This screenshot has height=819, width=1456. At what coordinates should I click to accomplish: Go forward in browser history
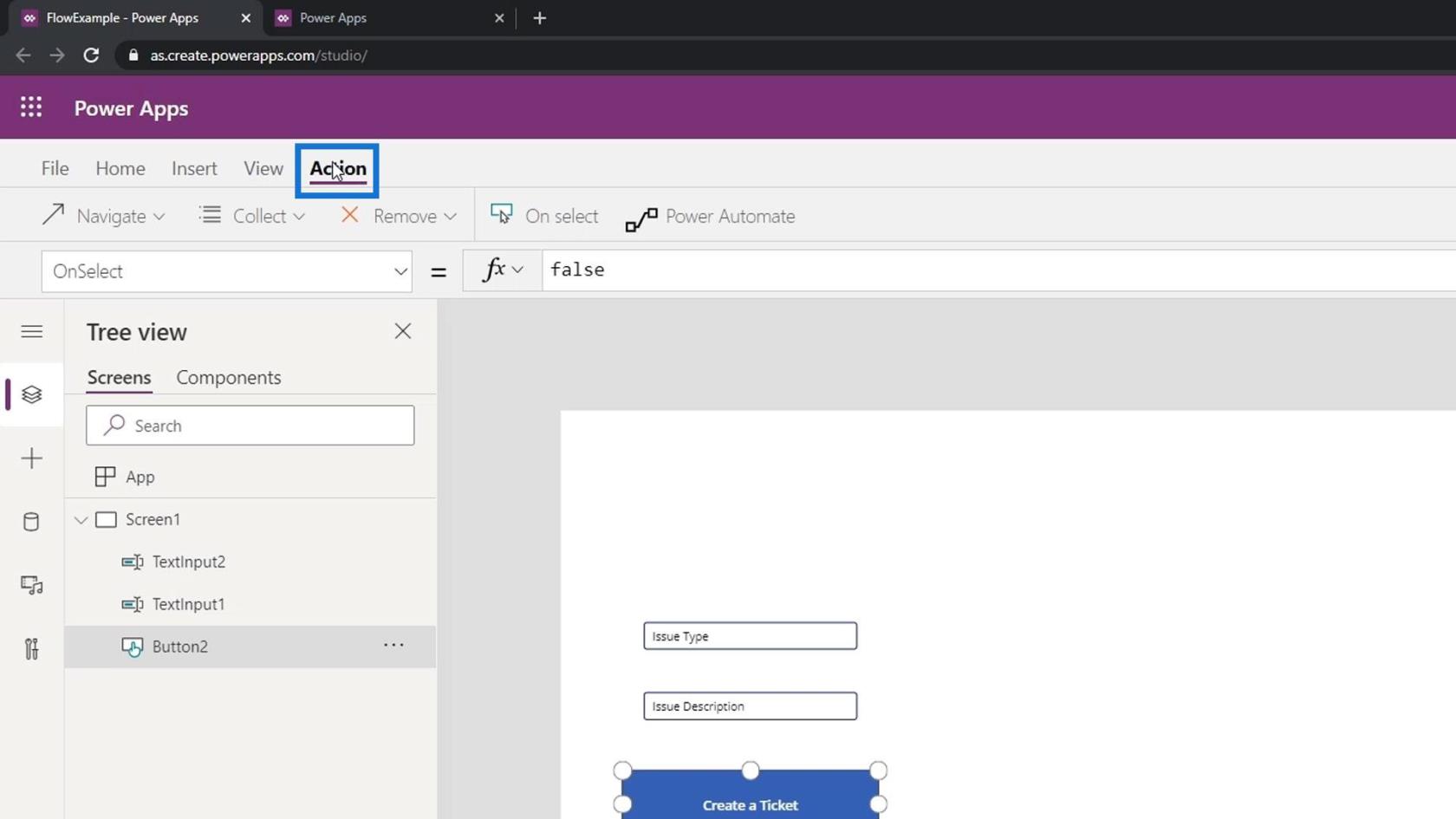(57, 55)
